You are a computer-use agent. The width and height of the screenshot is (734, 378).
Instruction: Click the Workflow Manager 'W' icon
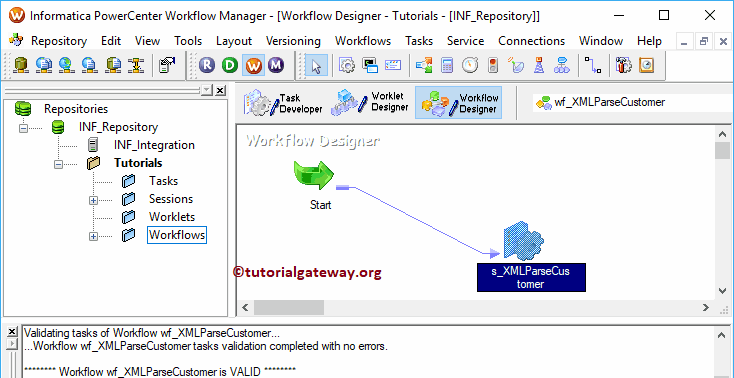(253, 65)
